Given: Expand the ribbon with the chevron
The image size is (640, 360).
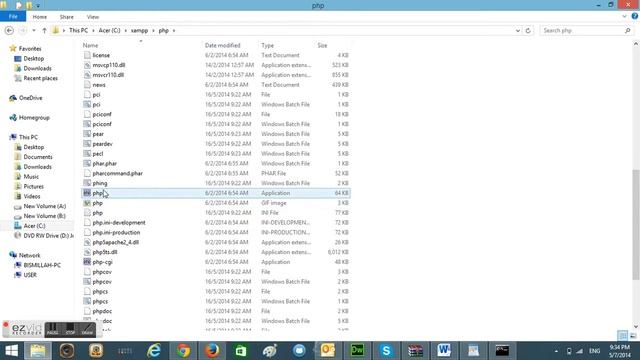Looking at the screenshot, I should pyautogui.click(x=624, y=16).
